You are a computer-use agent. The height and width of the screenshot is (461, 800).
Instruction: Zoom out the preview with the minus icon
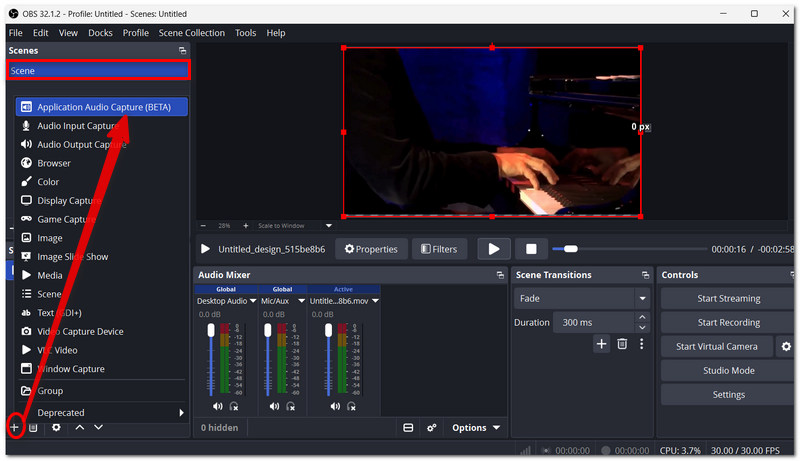tap(203, 225)
